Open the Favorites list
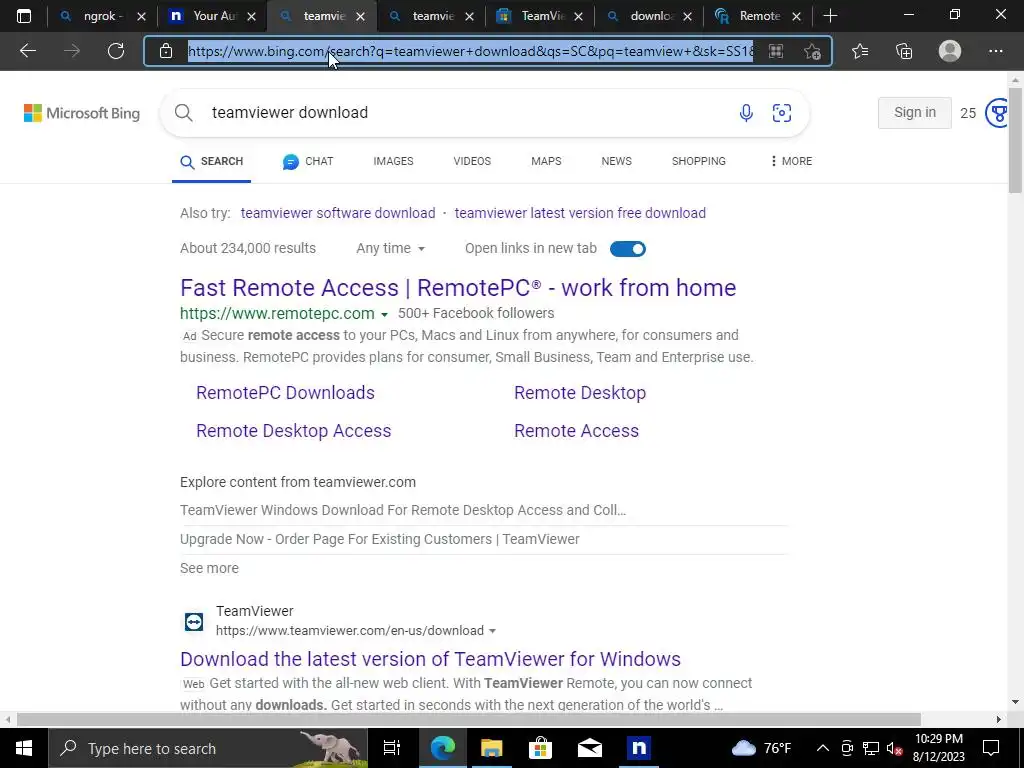The image size is (1024, 768). click(x=860, y=51)
